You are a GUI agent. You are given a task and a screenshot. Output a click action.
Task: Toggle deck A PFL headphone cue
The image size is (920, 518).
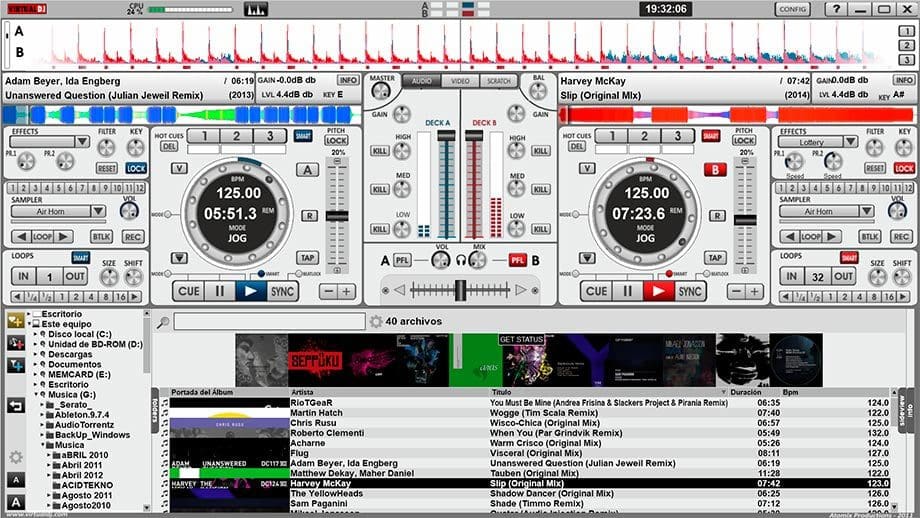point(402,260)
